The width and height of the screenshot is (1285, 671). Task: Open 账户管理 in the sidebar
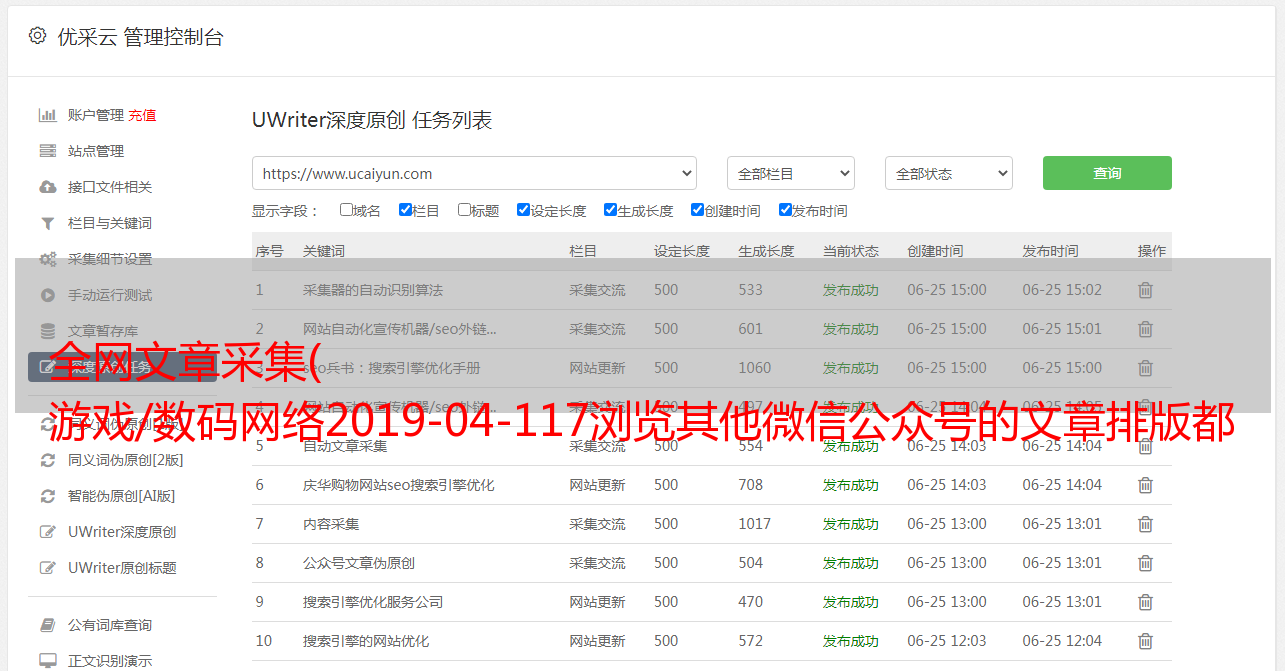click(96, 115)
